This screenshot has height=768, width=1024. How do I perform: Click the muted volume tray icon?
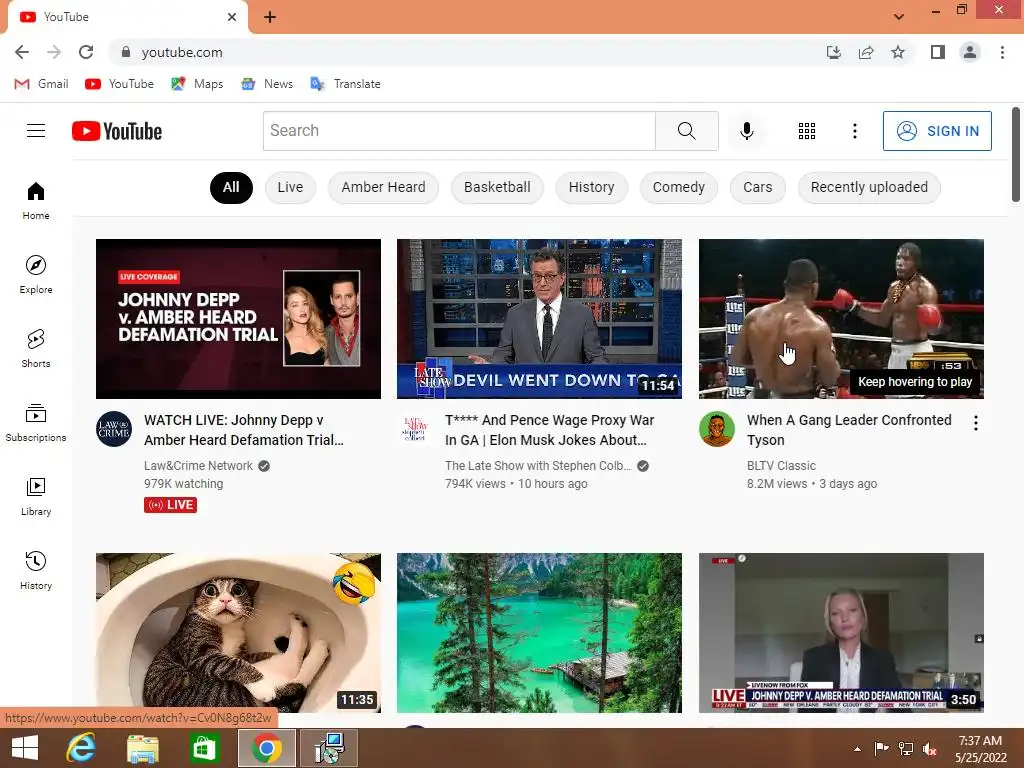pos(930,748)
